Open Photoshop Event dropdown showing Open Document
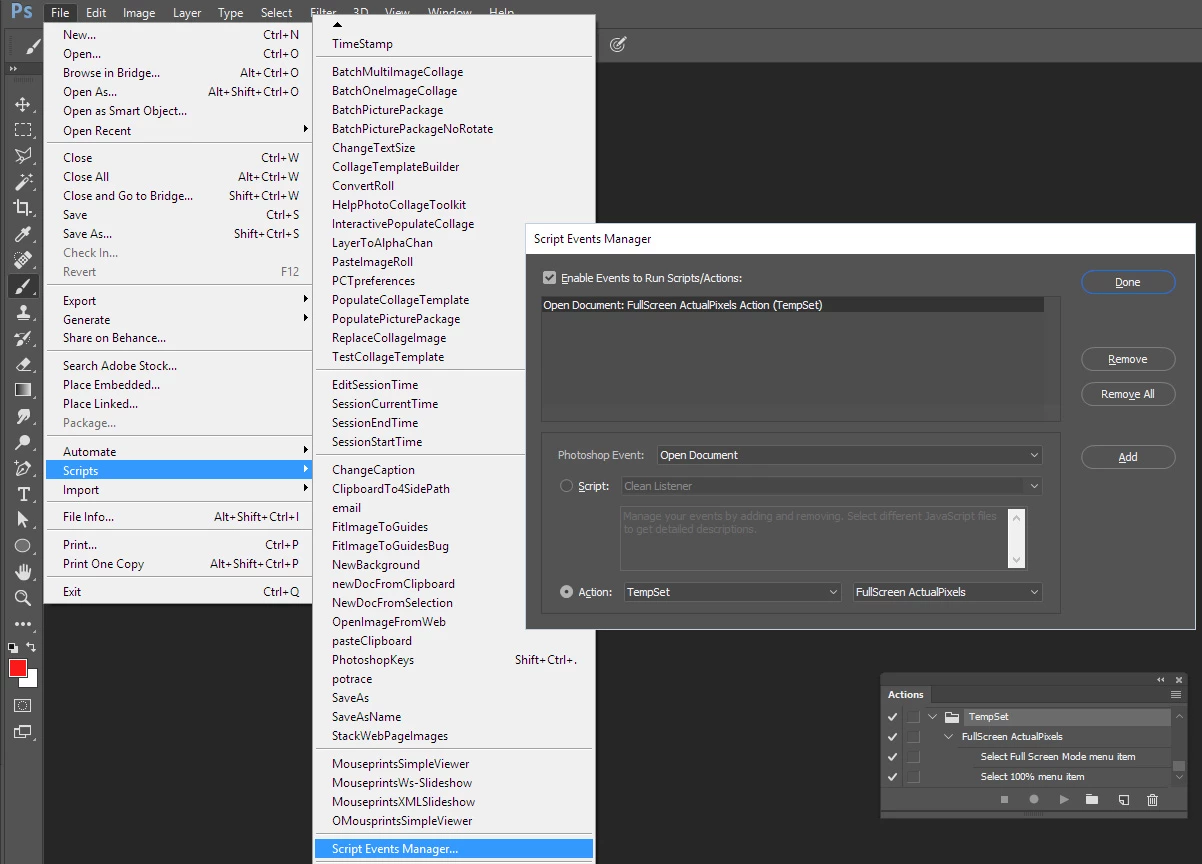The width and height of the screenshot is (1202, 864). pos(850,455)
